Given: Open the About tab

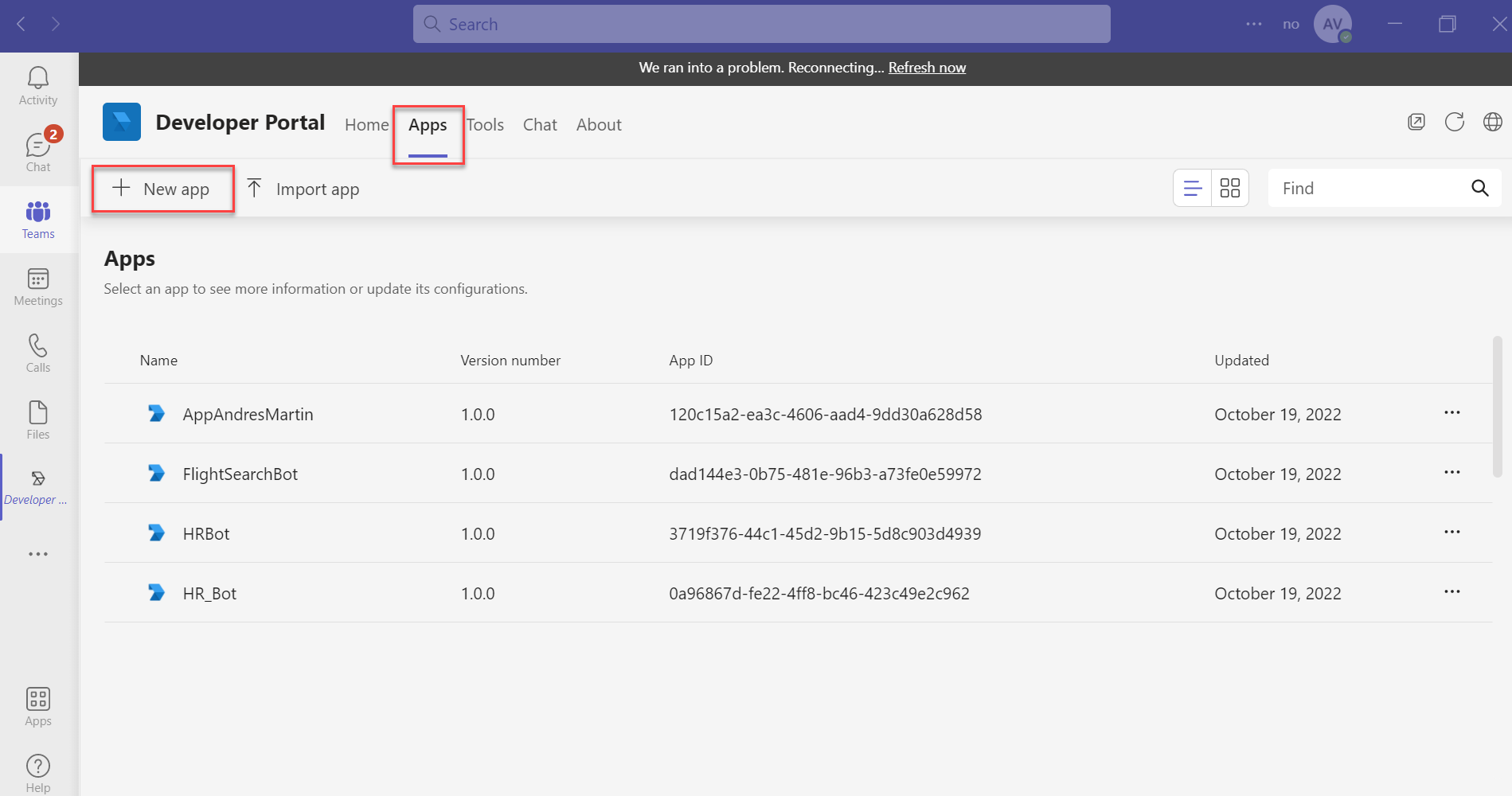Looking at the screenshot, I should click(x=599, y=125).
